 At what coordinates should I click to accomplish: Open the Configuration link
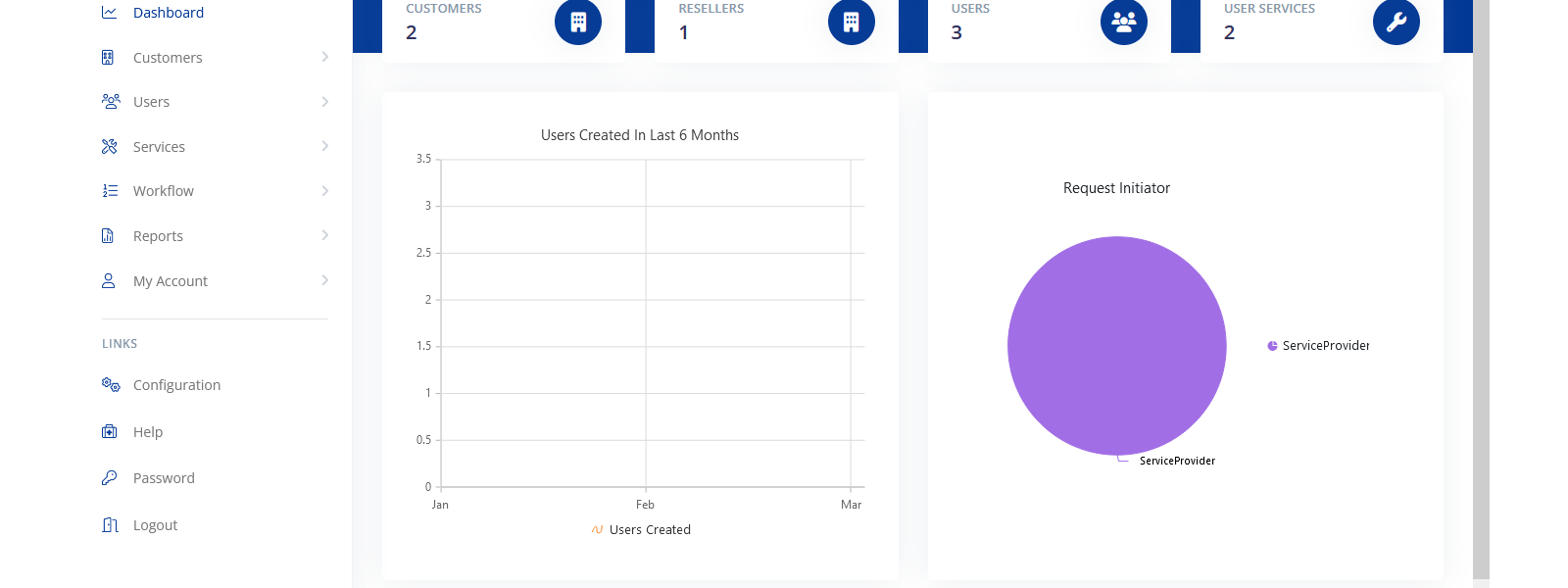coord(176,385)
